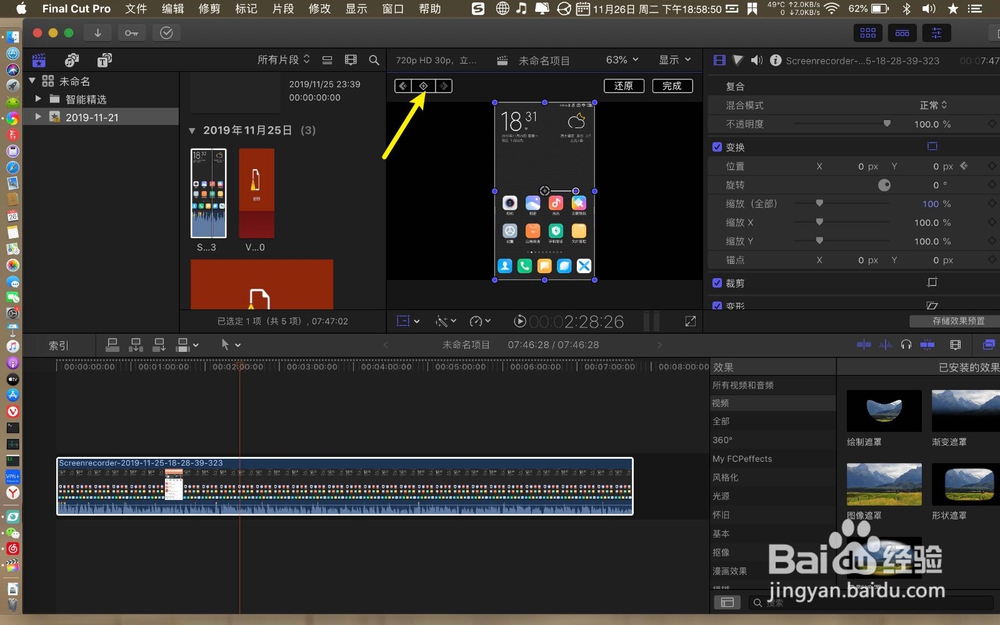Screen dimensions: 1000x625
Task: Expand the 2019-11-21 event
Action: (x=38, y=117)
